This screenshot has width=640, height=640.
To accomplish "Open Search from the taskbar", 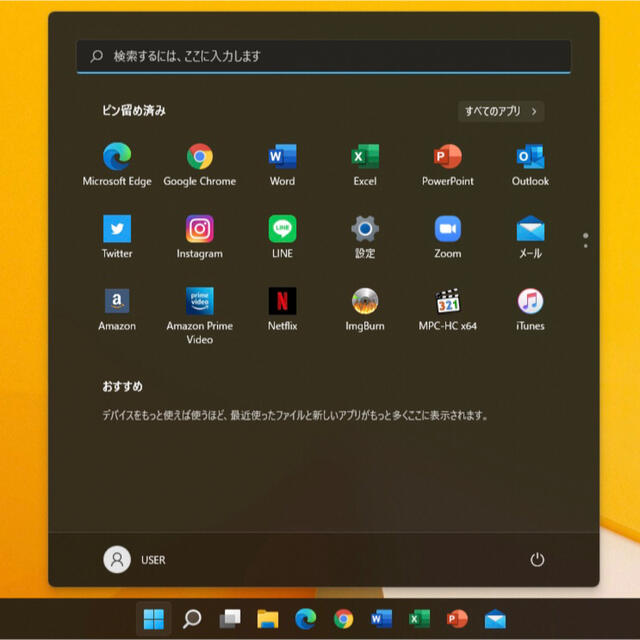I will tap(192, 619).
